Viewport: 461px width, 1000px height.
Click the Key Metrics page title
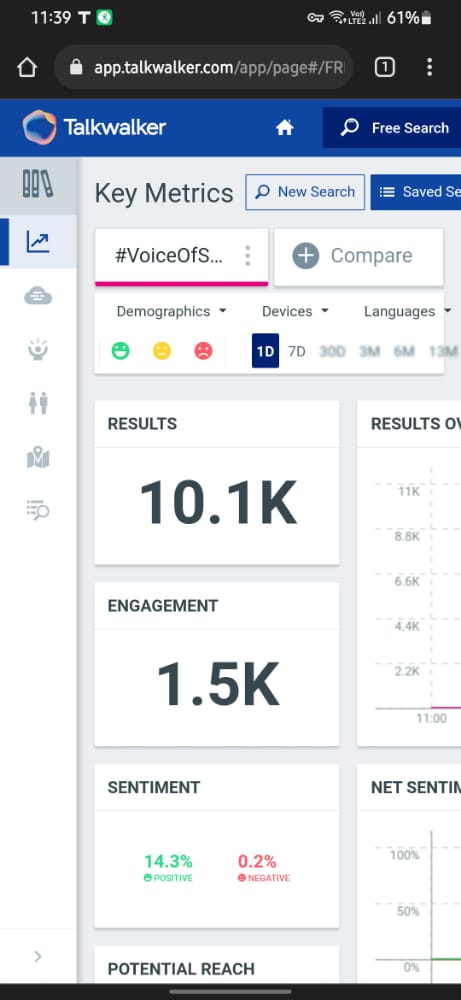click(x=164, y=193)
